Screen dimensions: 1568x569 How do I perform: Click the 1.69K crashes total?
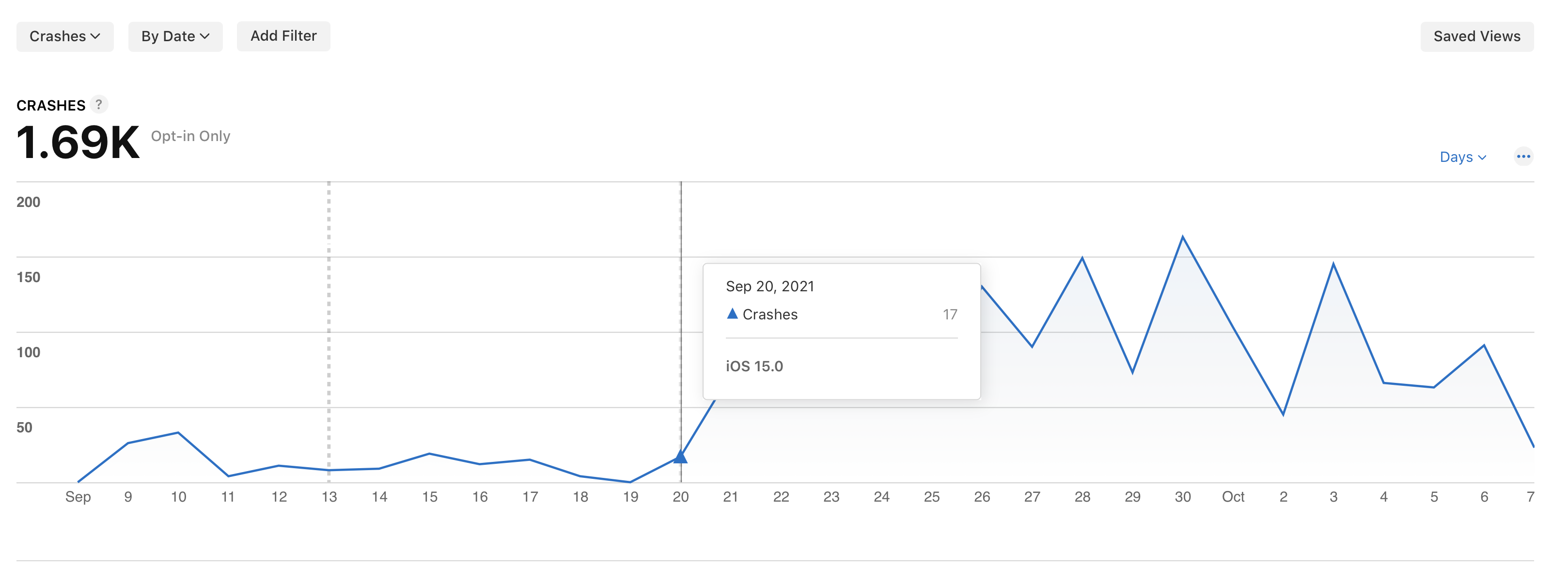[x=78, y=143]
